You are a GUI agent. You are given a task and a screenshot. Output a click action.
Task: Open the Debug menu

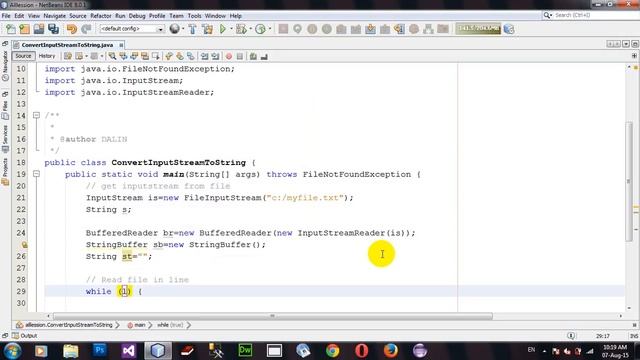137,16
